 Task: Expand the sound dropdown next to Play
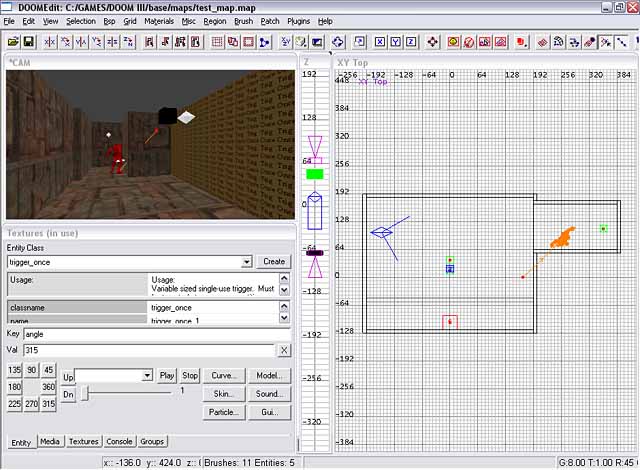click(x=147, y=375)
